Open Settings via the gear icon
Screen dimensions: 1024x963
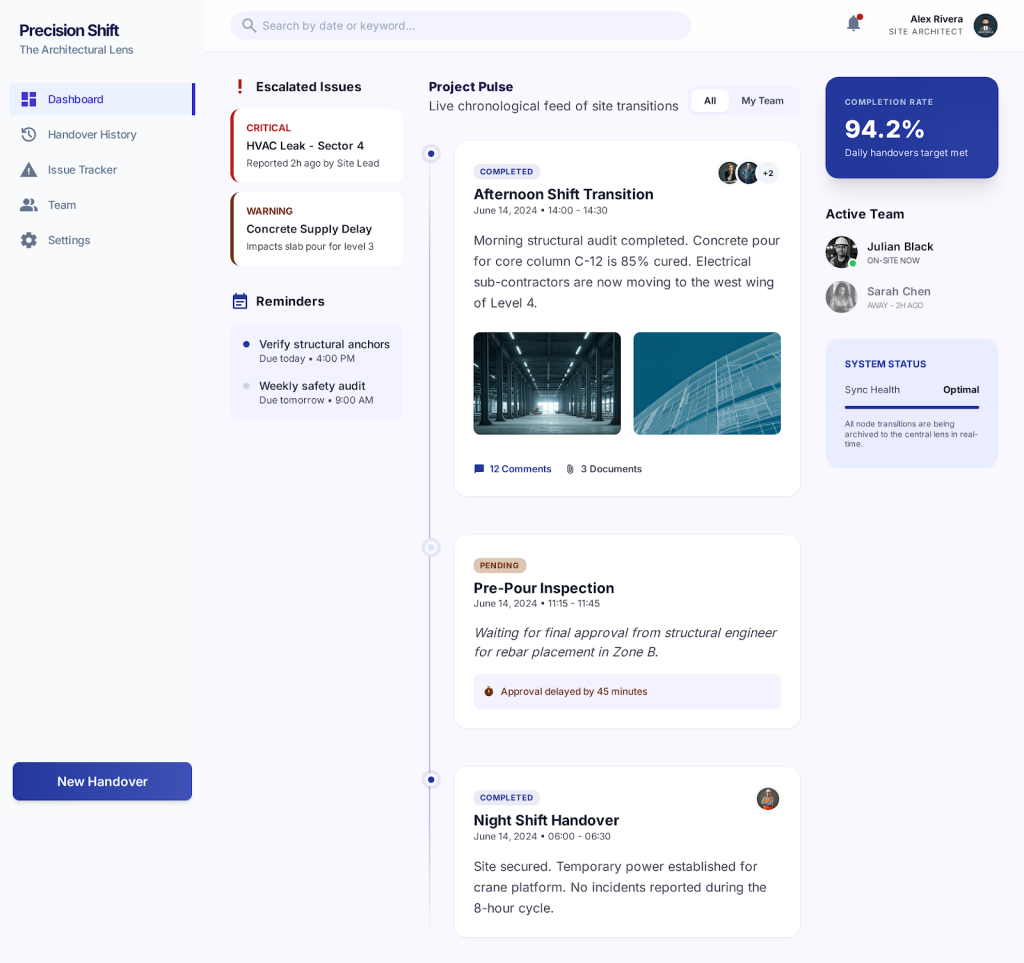[29, 240]
